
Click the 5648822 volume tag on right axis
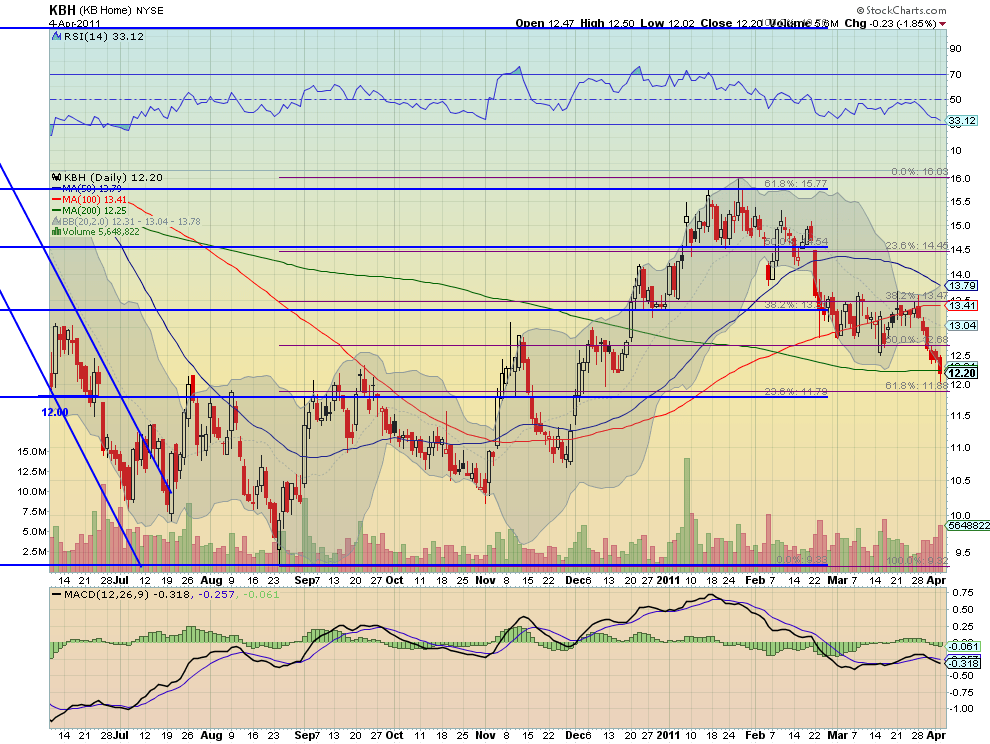(x=968, y=525)
